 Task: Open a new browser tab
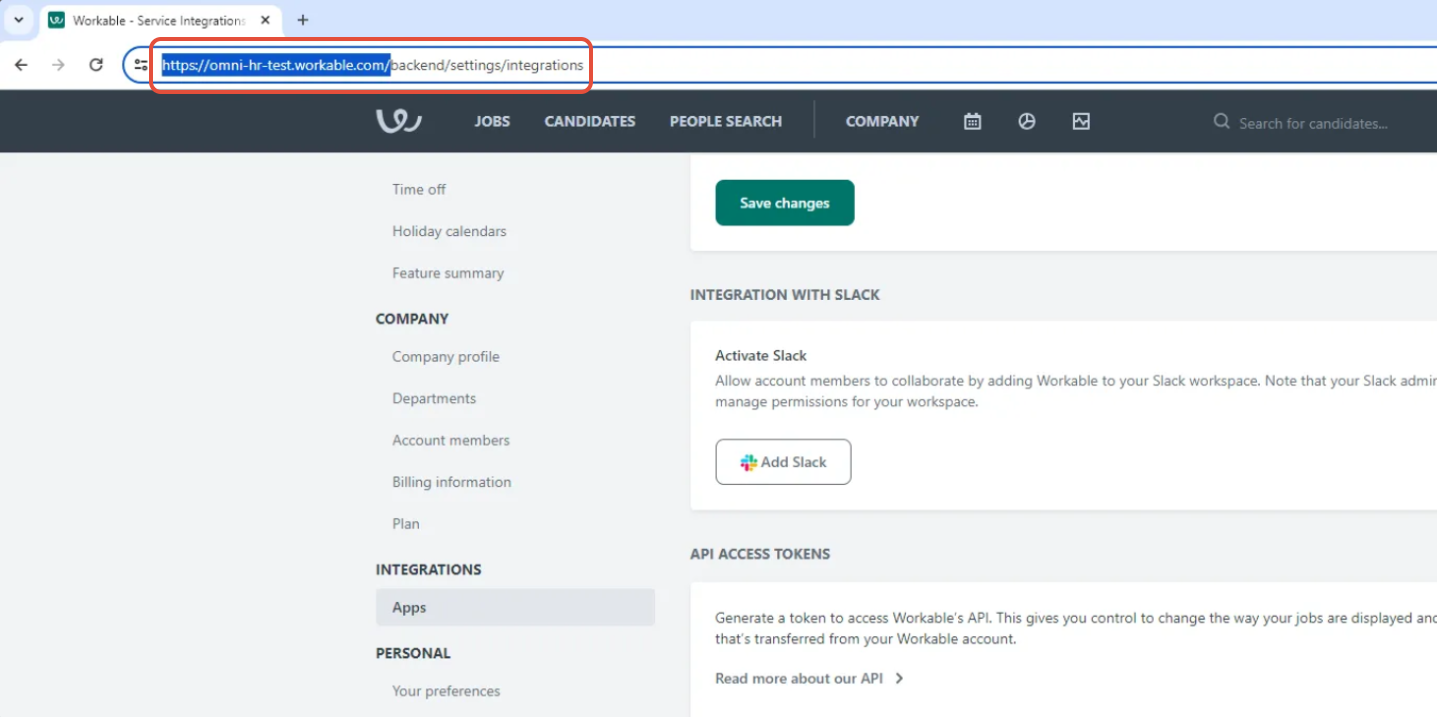pyautogui.click(x=303, y=20)
